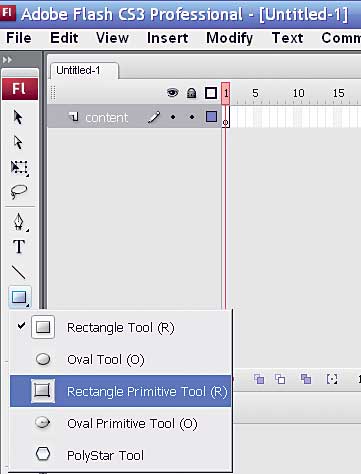The image size is (361, 474).
Task: Click frame 10 on the timeline ruler
Action: [x=298, y=93]
